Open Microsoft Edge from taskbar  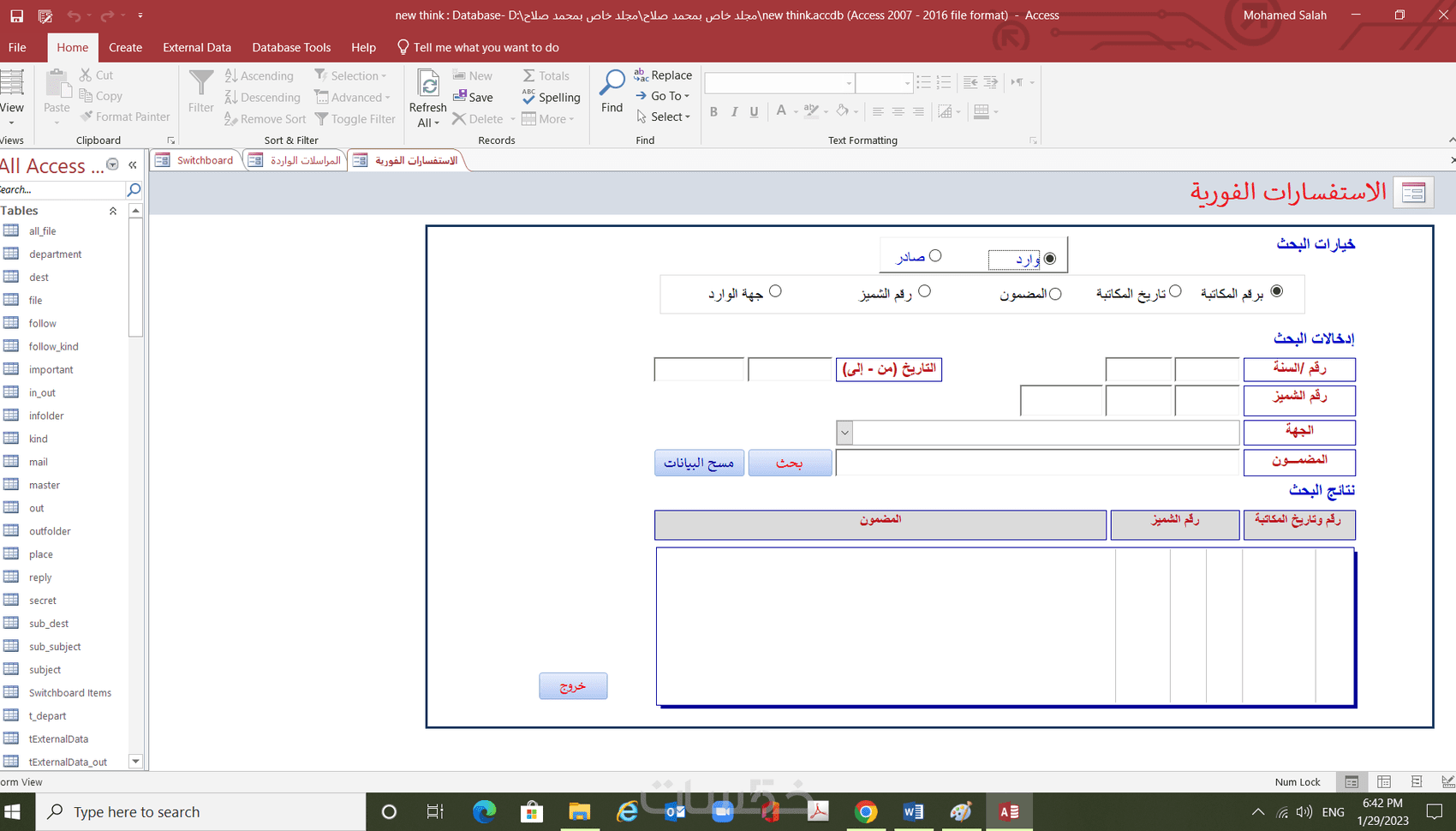pos(484,811)
